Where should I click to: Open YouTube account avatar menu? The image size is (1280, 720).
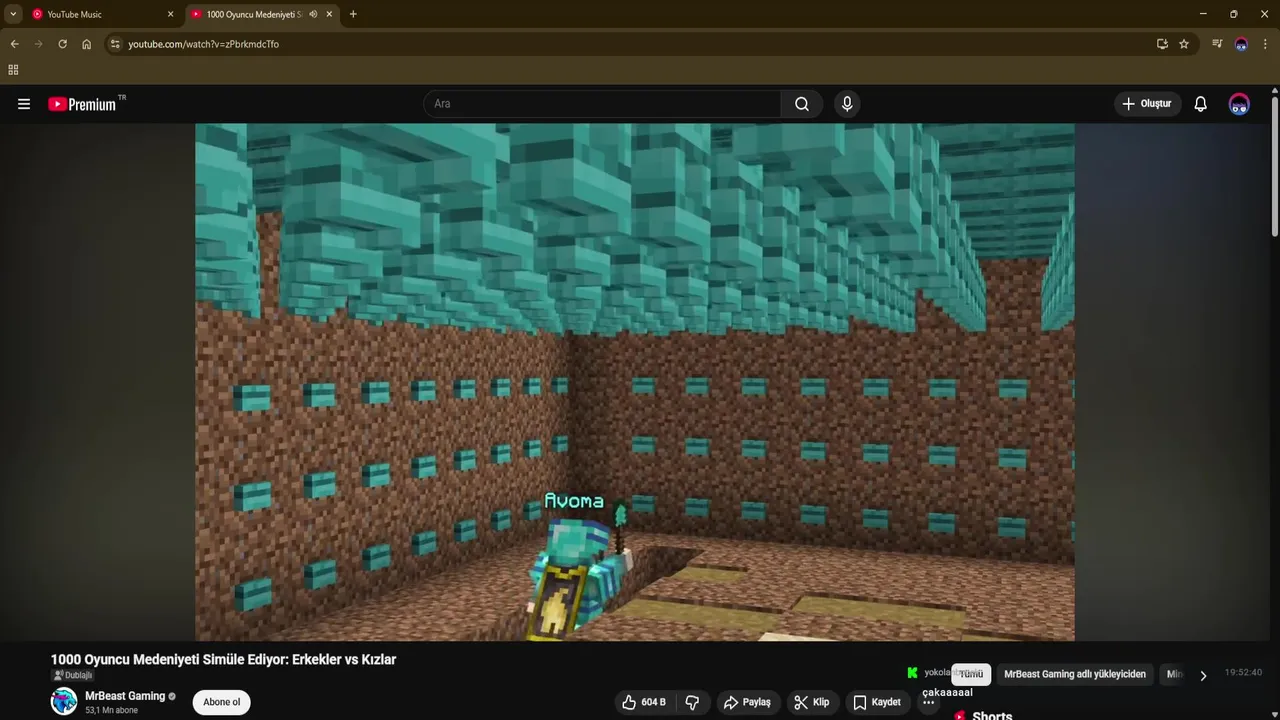(x=1239, y=104)
